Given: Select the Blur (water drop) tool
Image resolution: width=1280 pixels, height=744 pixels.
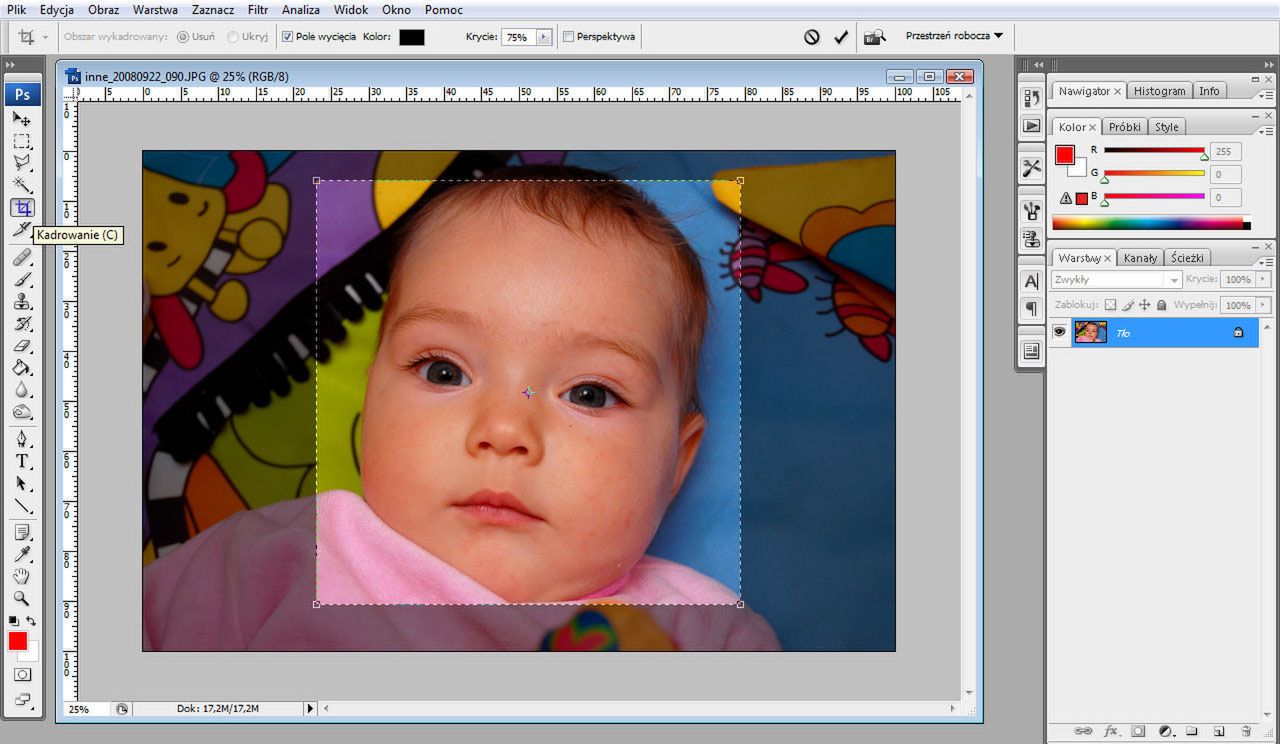Looking at the screenshot, I should tap(22, 390).
